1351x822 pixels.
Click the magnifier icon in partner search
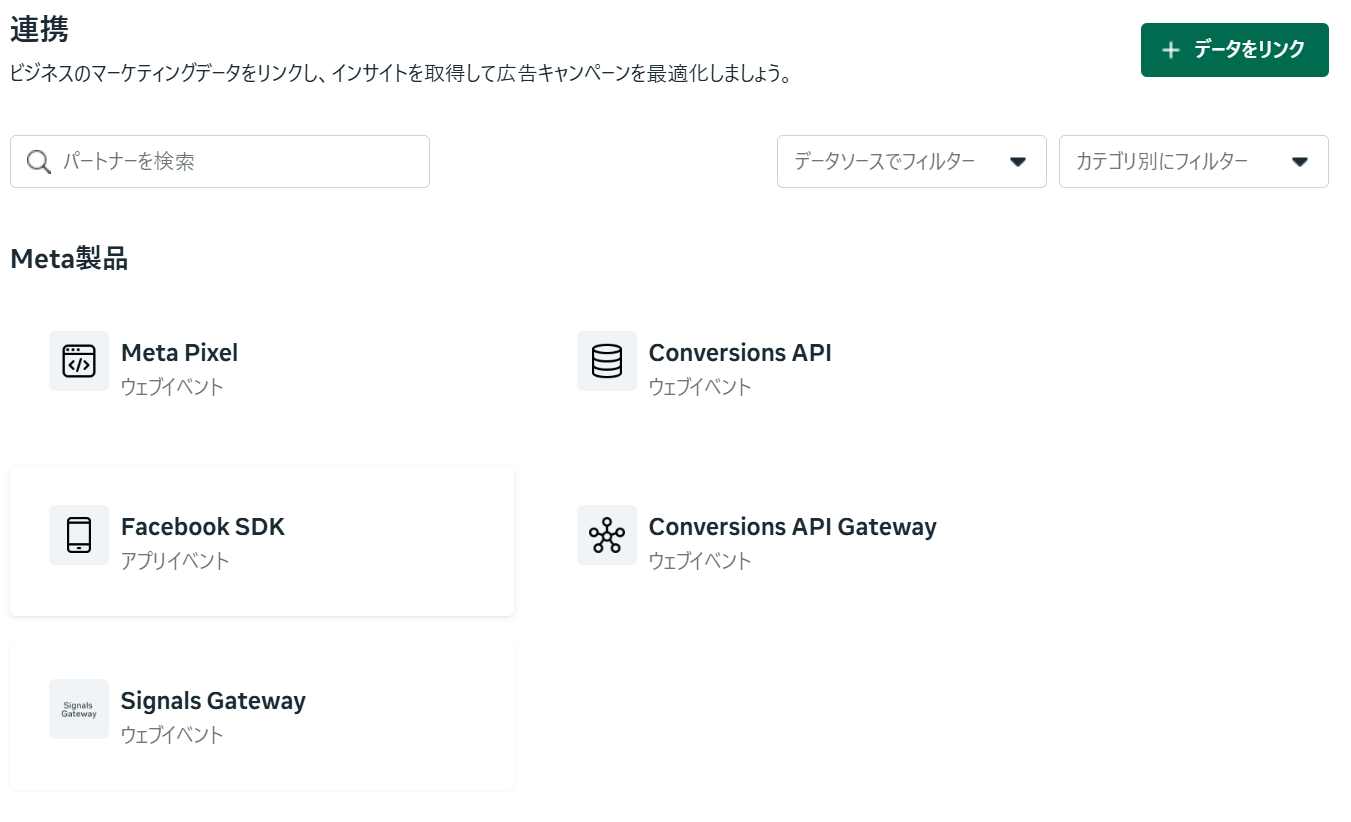click(x=39, y=162)
